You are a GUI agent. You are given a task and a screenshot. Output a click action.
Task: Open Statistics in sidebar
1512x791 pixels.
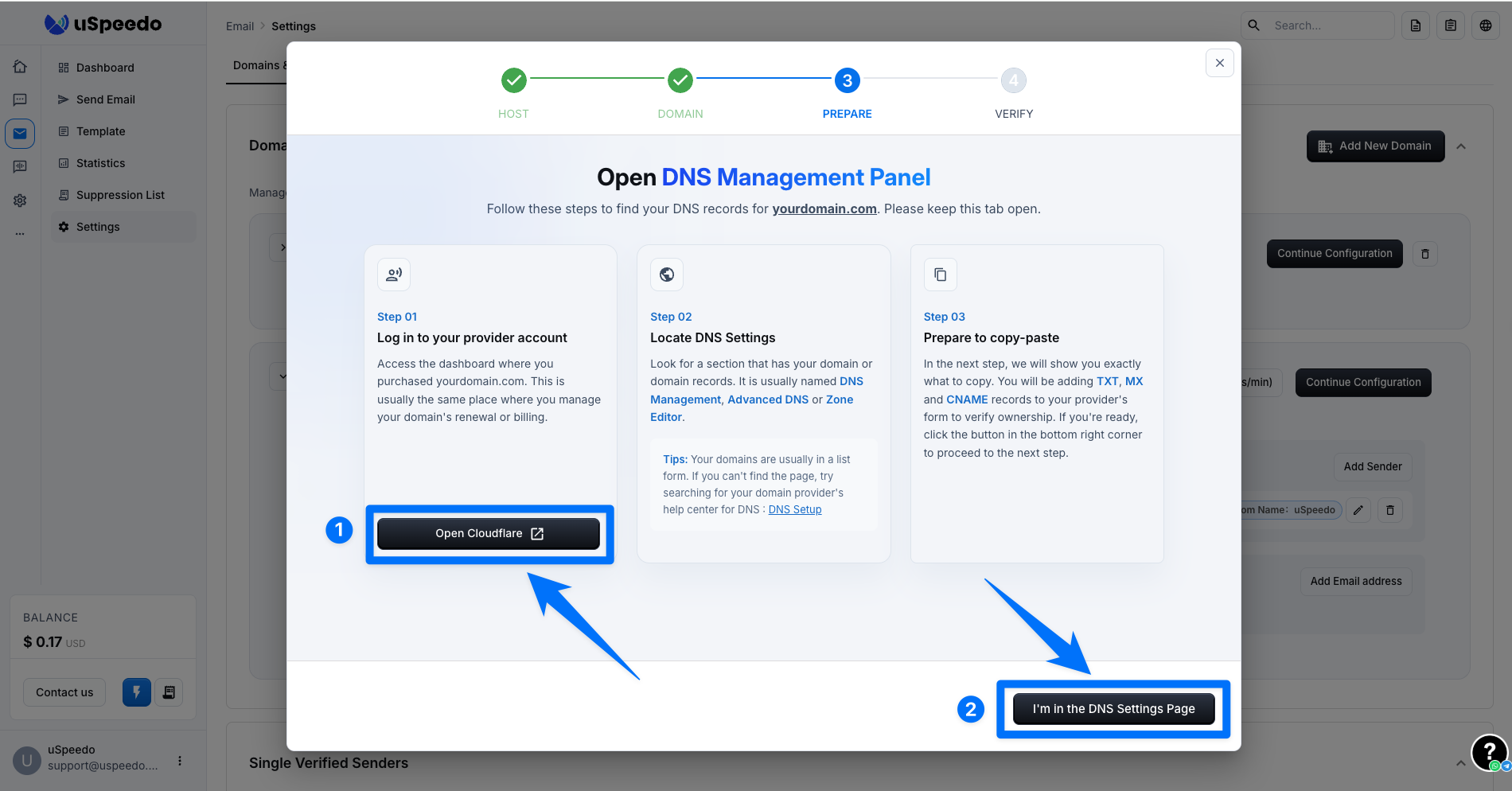pyautogui.click(x=123, y=163)
